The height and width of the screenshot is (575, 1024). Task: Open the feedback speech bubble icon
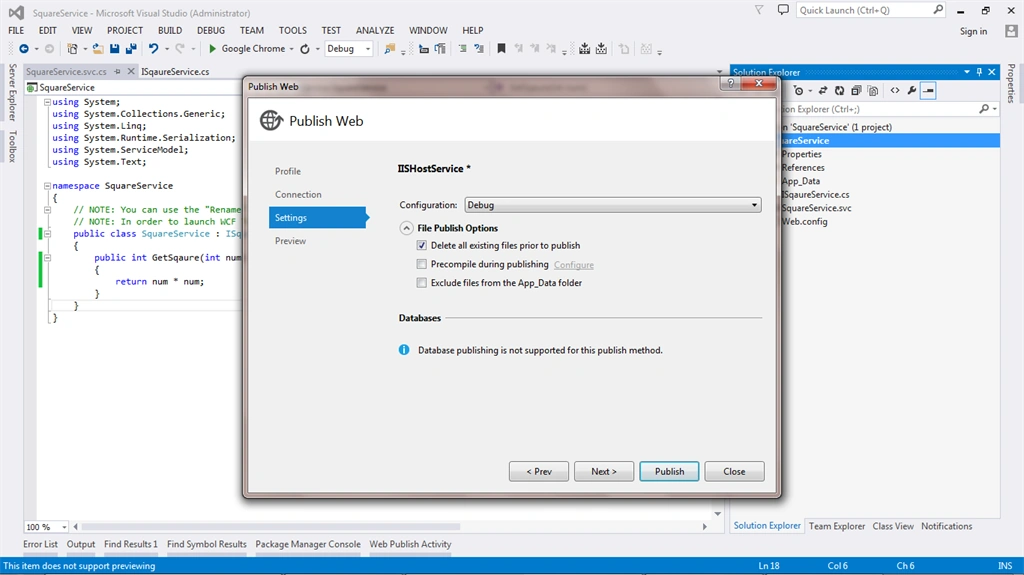(x=783, y=10)
